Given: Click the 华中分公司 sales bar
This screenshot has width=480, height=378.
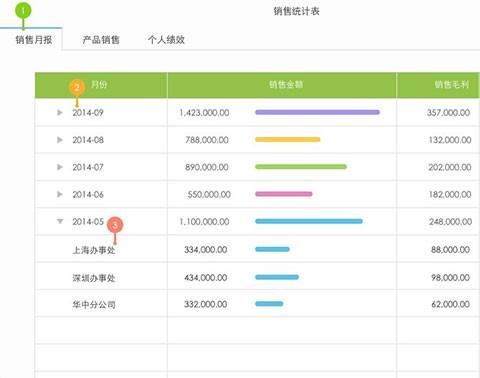Looking at the screenshot, I should click(x=269, y=304).
